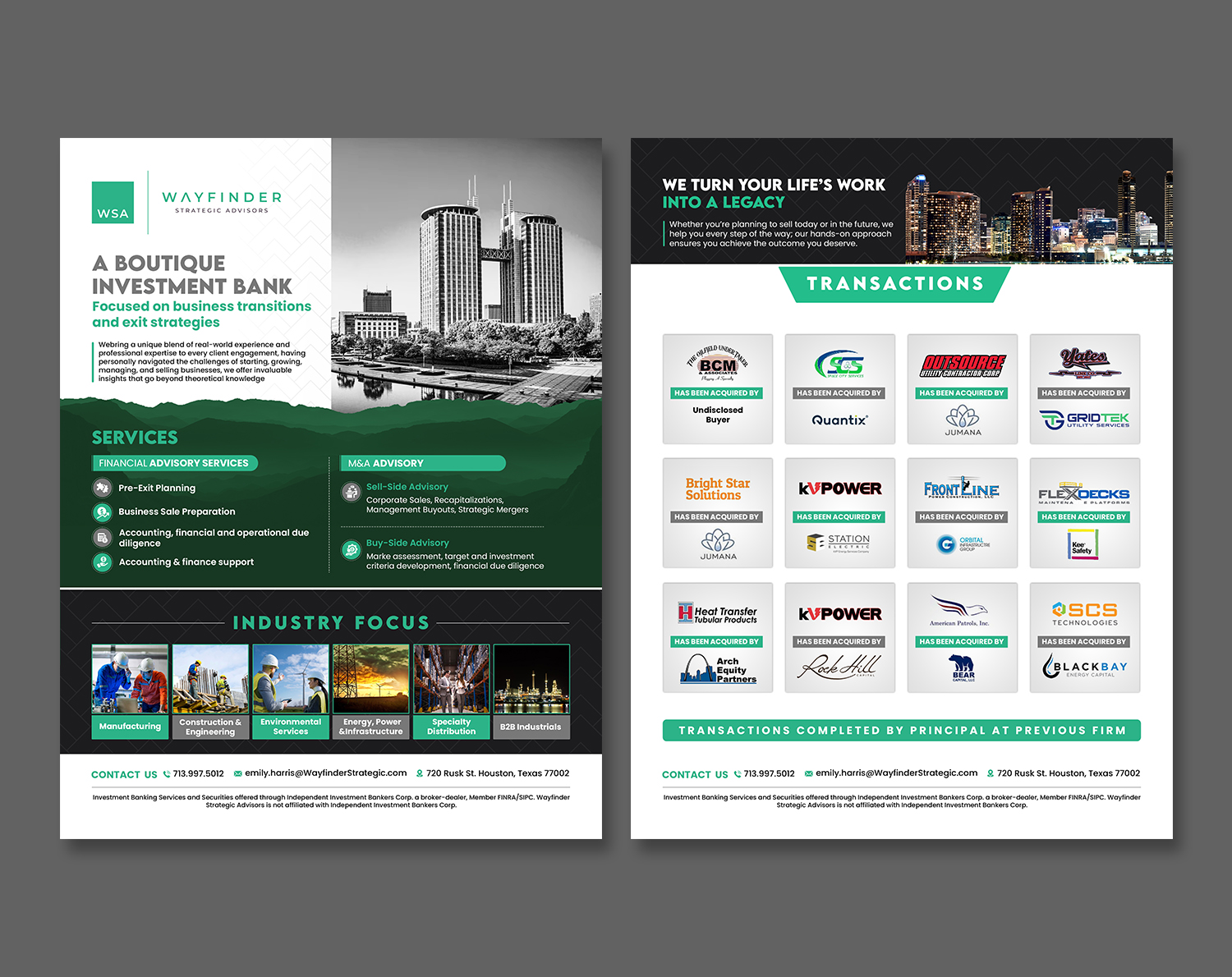Click the 'Undisclosed Buyer' text
The height and width of the screenshot is (977, 1232).
tap(718, 415)
